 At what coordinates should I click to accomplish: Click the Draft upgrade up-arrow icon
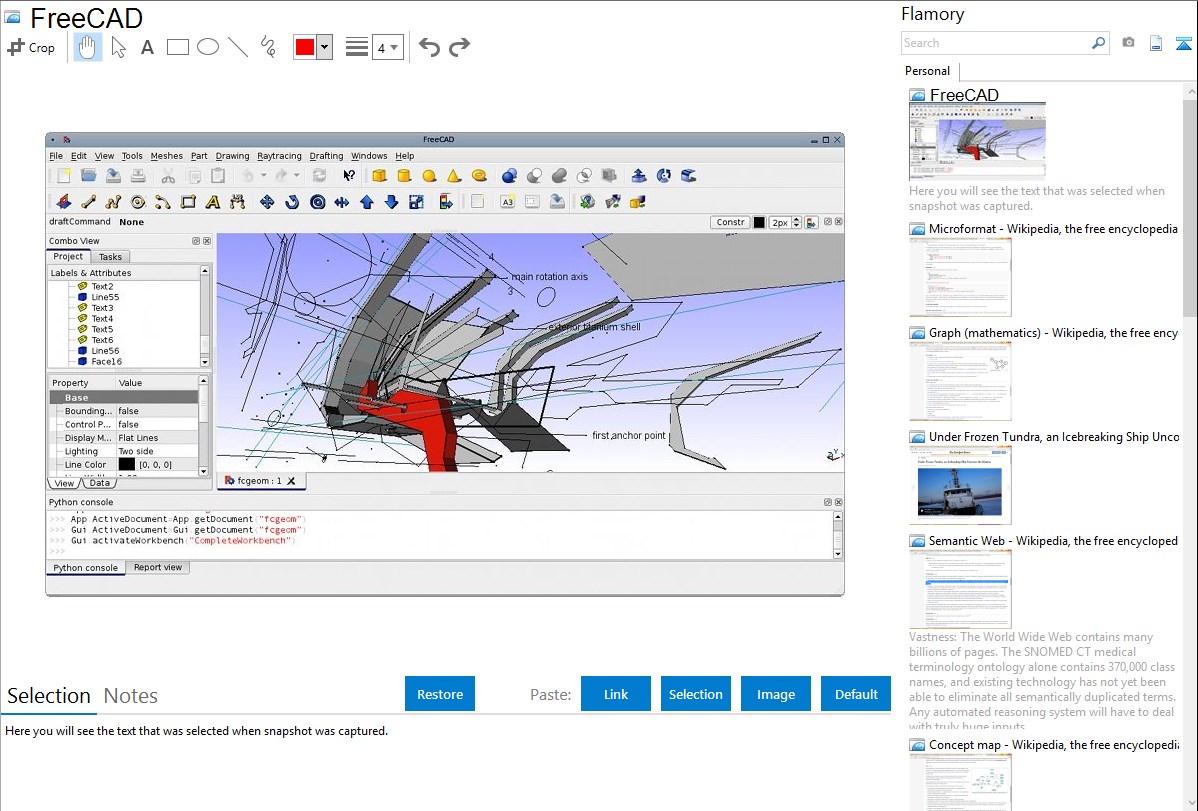pyautogui.click(x=367, y=202)
